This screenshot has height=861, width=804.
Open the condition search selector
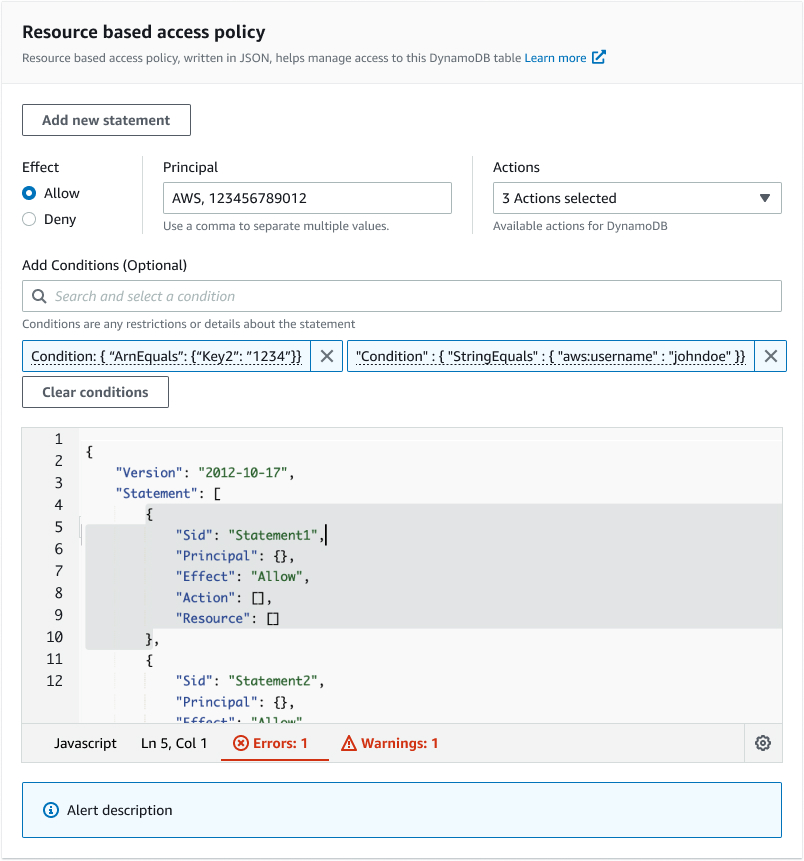tap(400, 296)
